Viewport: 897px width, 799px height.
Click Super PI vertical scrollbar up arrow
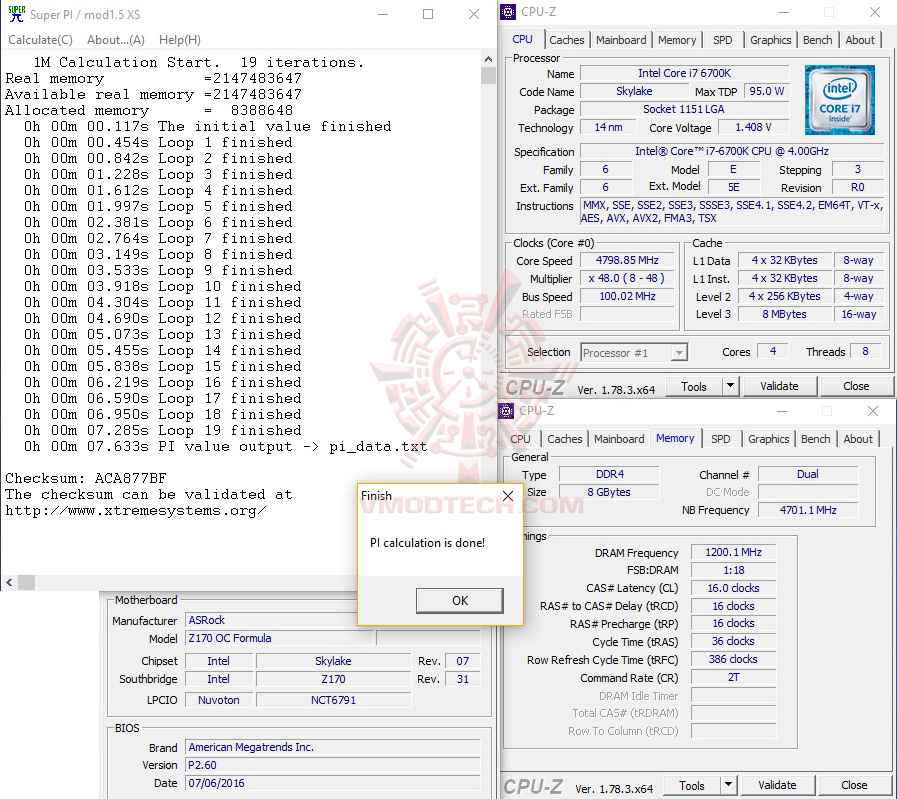tap(488, 58)
